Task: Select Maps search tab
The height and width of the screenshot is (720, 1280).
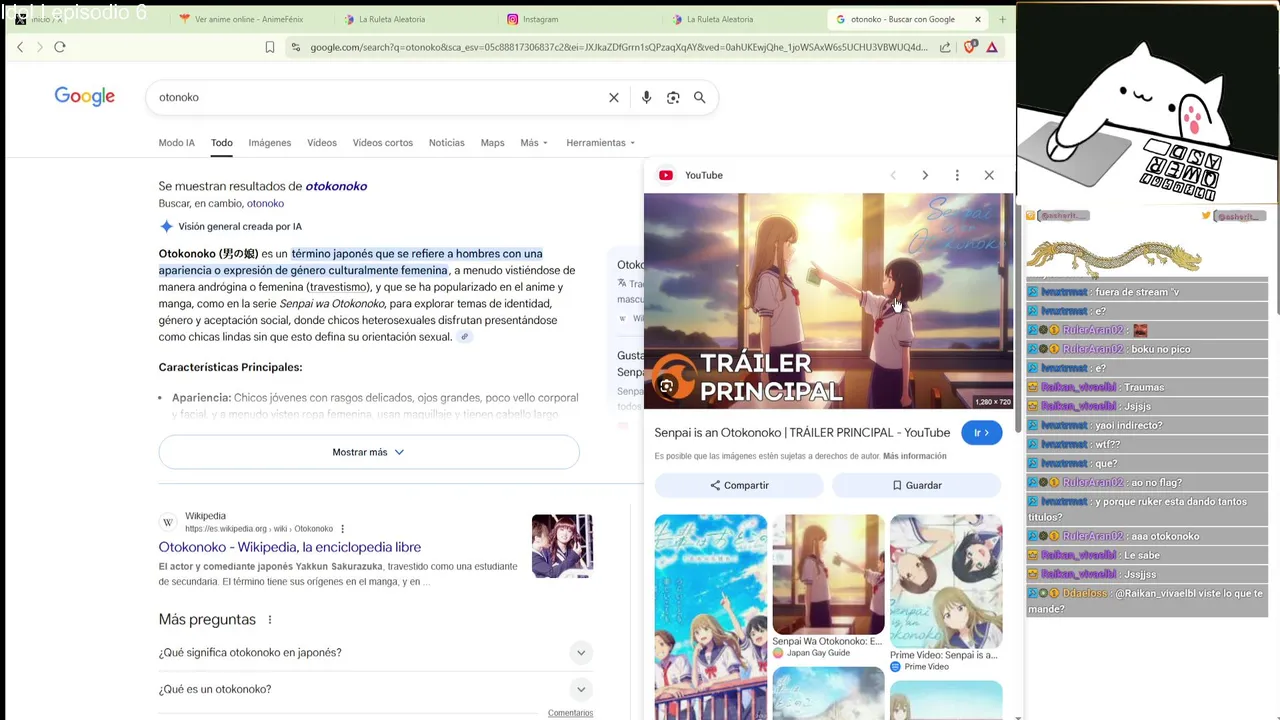Action: pyautogui.click(x=493, y=143)
